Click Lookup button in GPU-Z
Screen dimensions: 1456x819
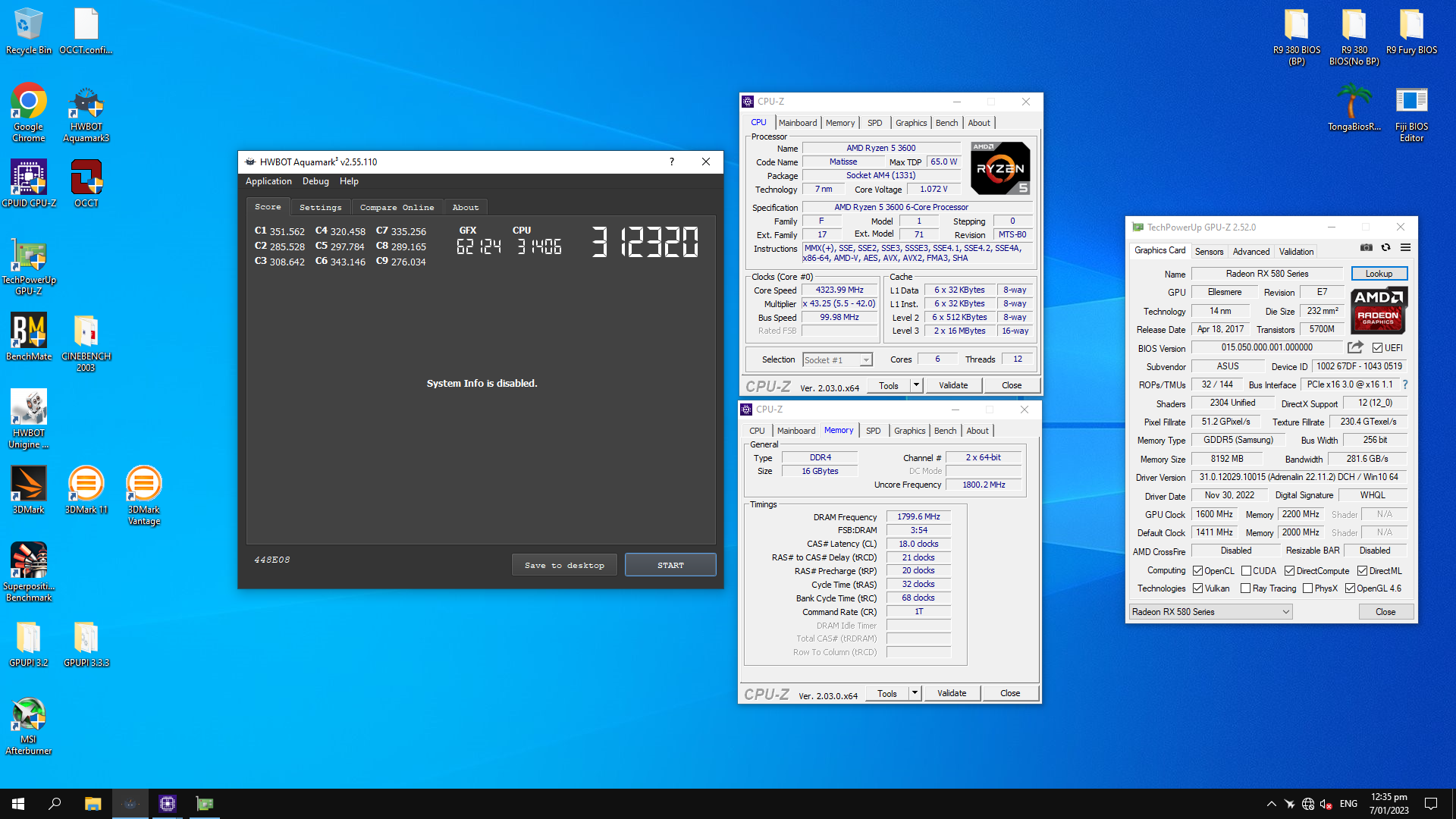[x=1379, y=274]
